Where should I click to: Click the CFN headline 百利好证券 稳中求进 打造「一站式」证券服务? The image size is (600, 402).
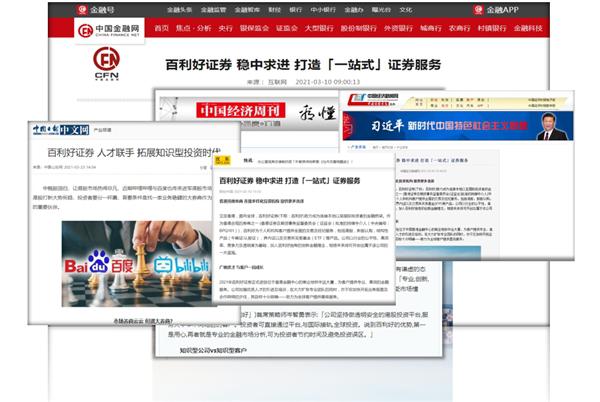[x=303, y=65]
